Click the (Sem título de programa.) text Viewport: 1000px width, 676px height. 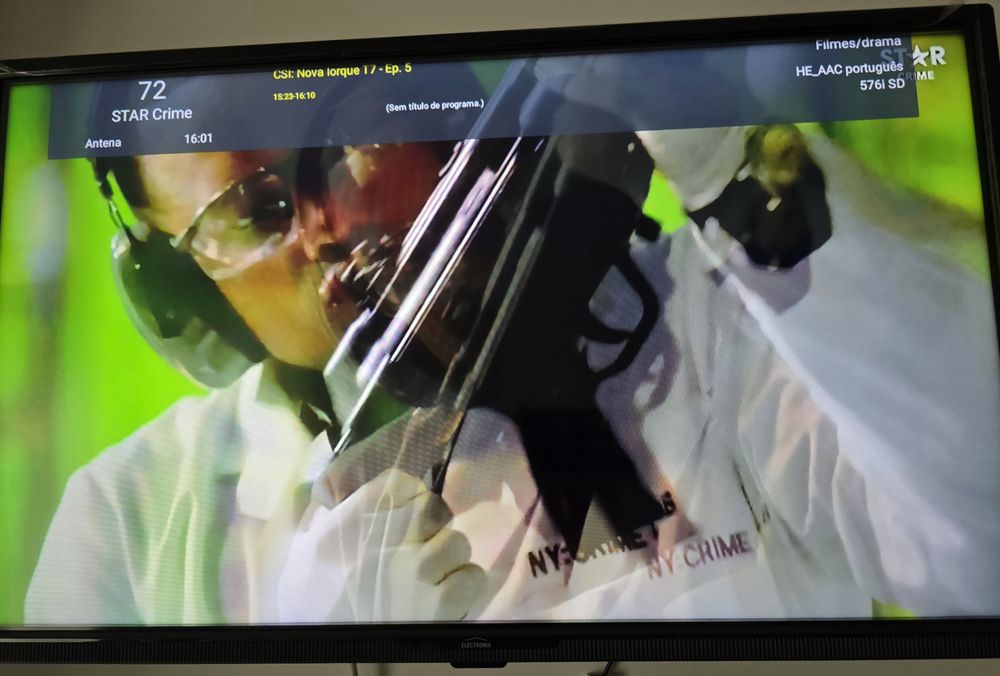[x=434, y=106]
